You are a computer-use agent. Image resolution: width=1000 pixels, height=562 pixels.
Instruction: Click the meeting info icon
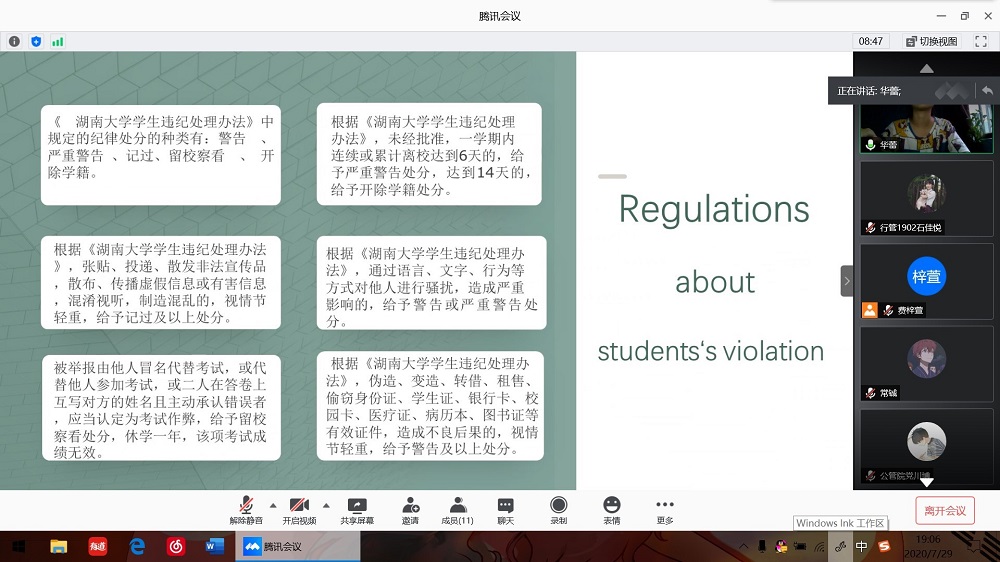14,42
